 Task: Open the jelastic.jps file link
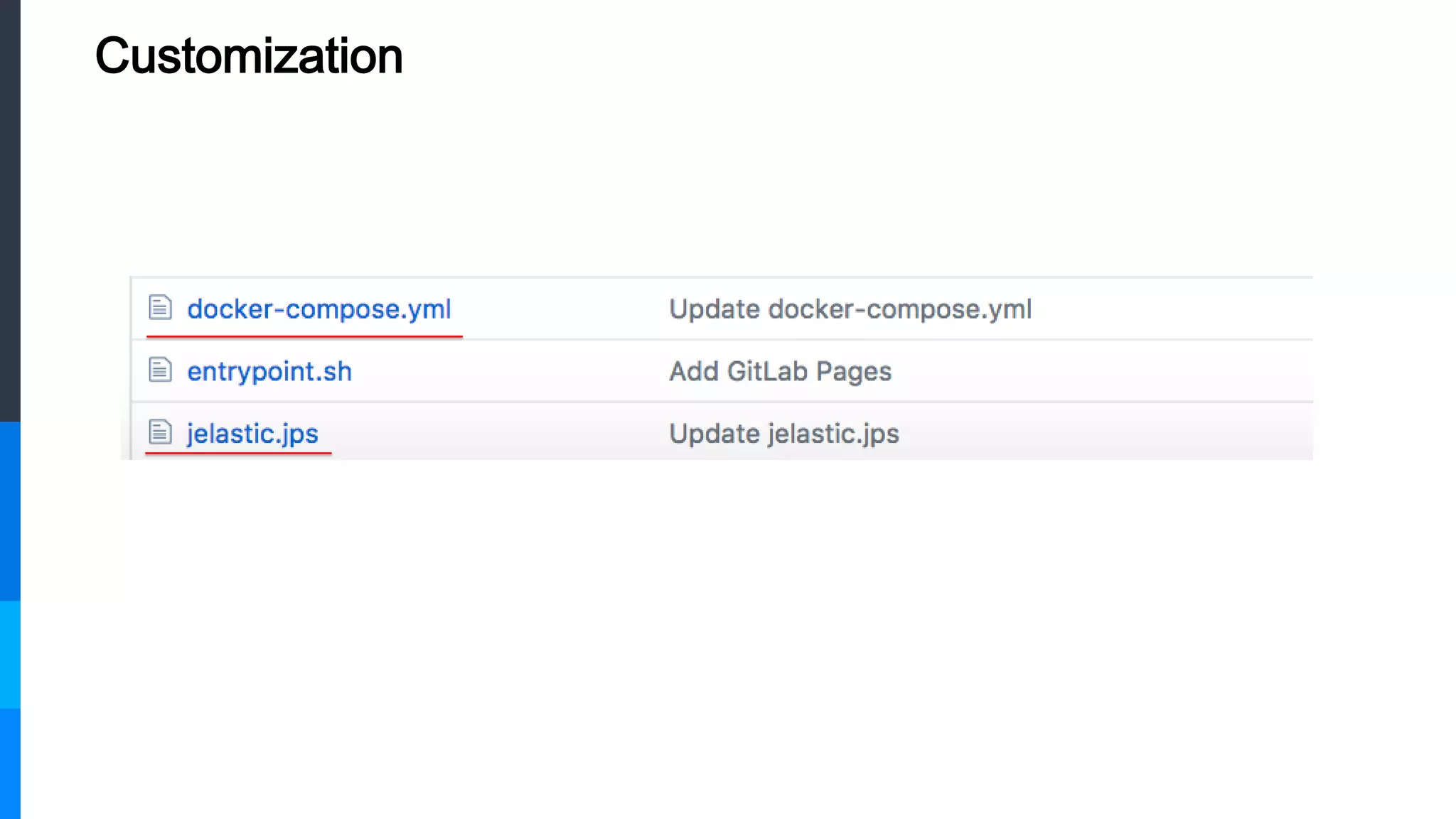pyautogui.click(x=252, y=434)
